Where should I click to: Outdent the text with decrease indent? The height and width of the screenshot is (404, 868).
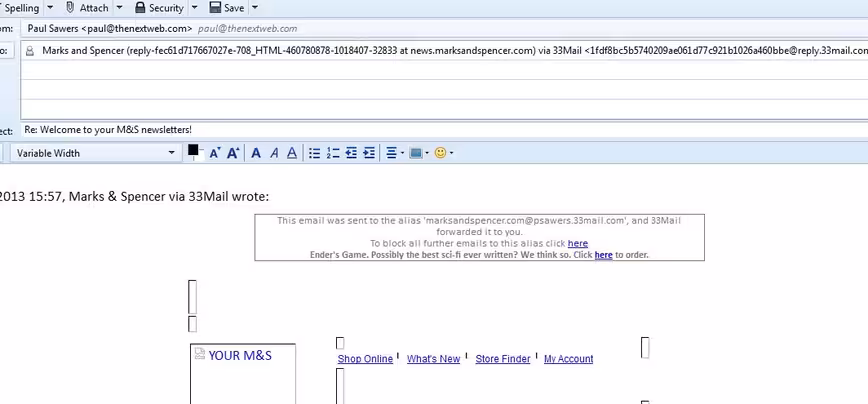point(351,153)
